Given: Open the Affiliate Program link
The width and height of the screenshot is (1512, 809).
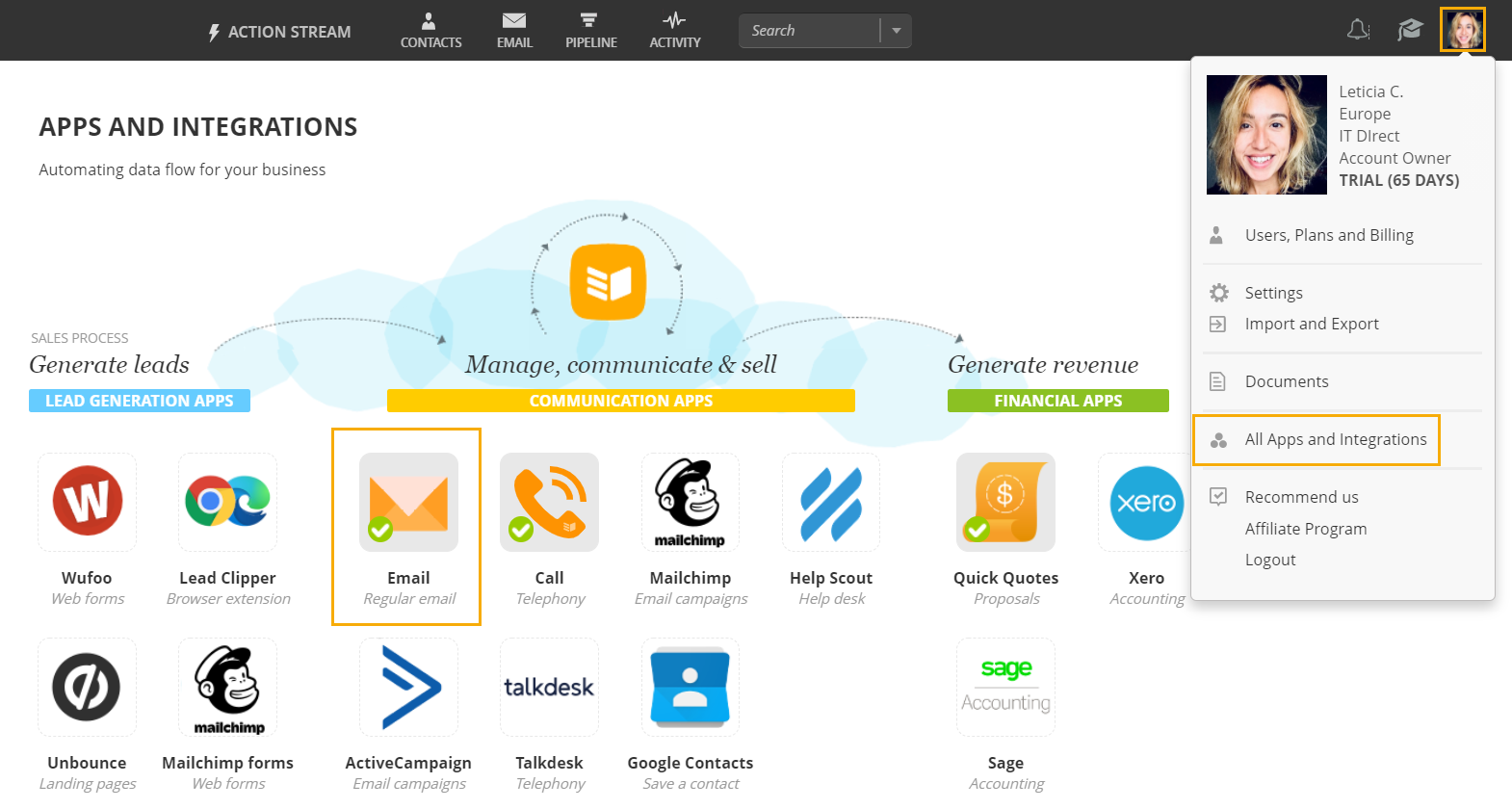Looking at the screenshot, I should click(x=1306, y=529).
